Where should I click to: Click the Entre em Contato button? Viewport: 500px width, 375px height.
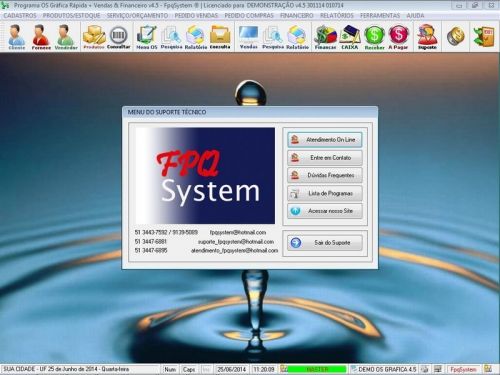(325, 158)
